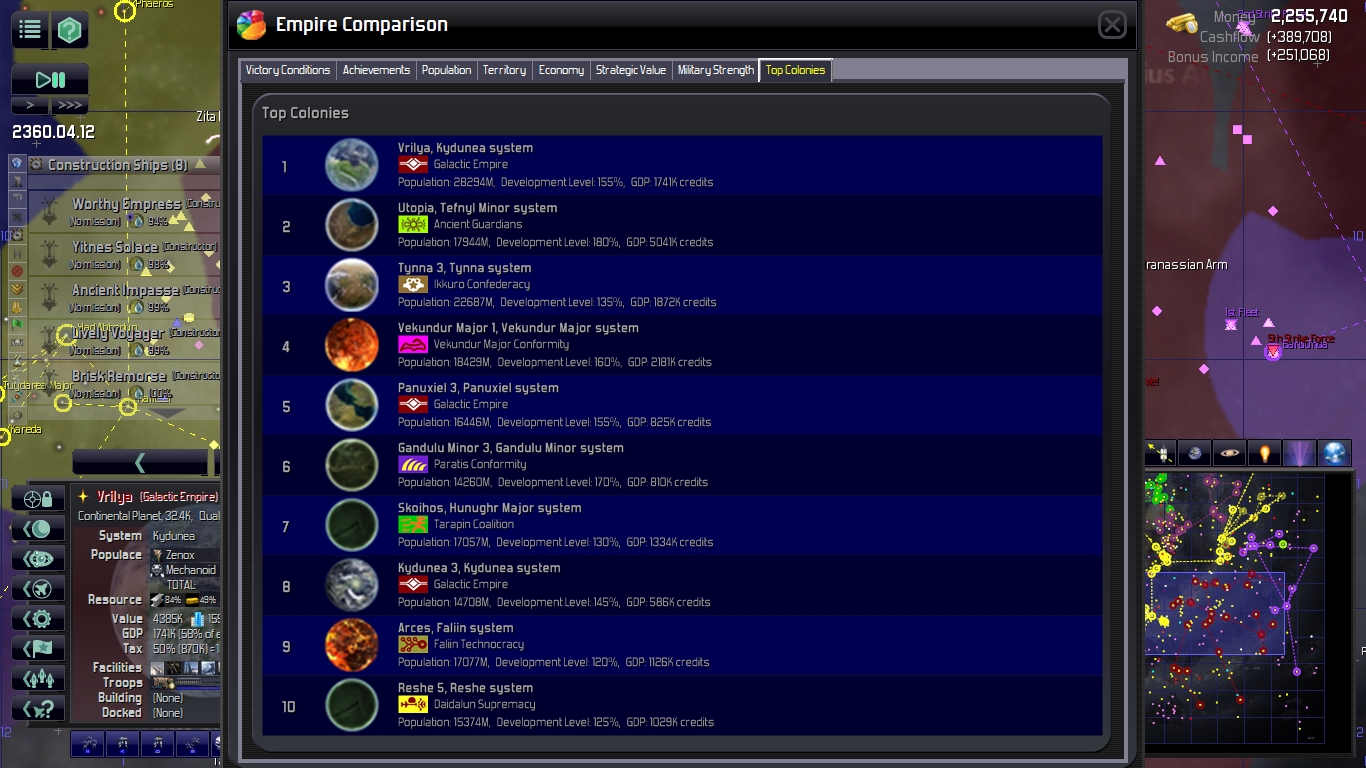Cycle previous gear construction ship icon
The height and width of the screenshot is (768, 1366).
pos(39,619)
